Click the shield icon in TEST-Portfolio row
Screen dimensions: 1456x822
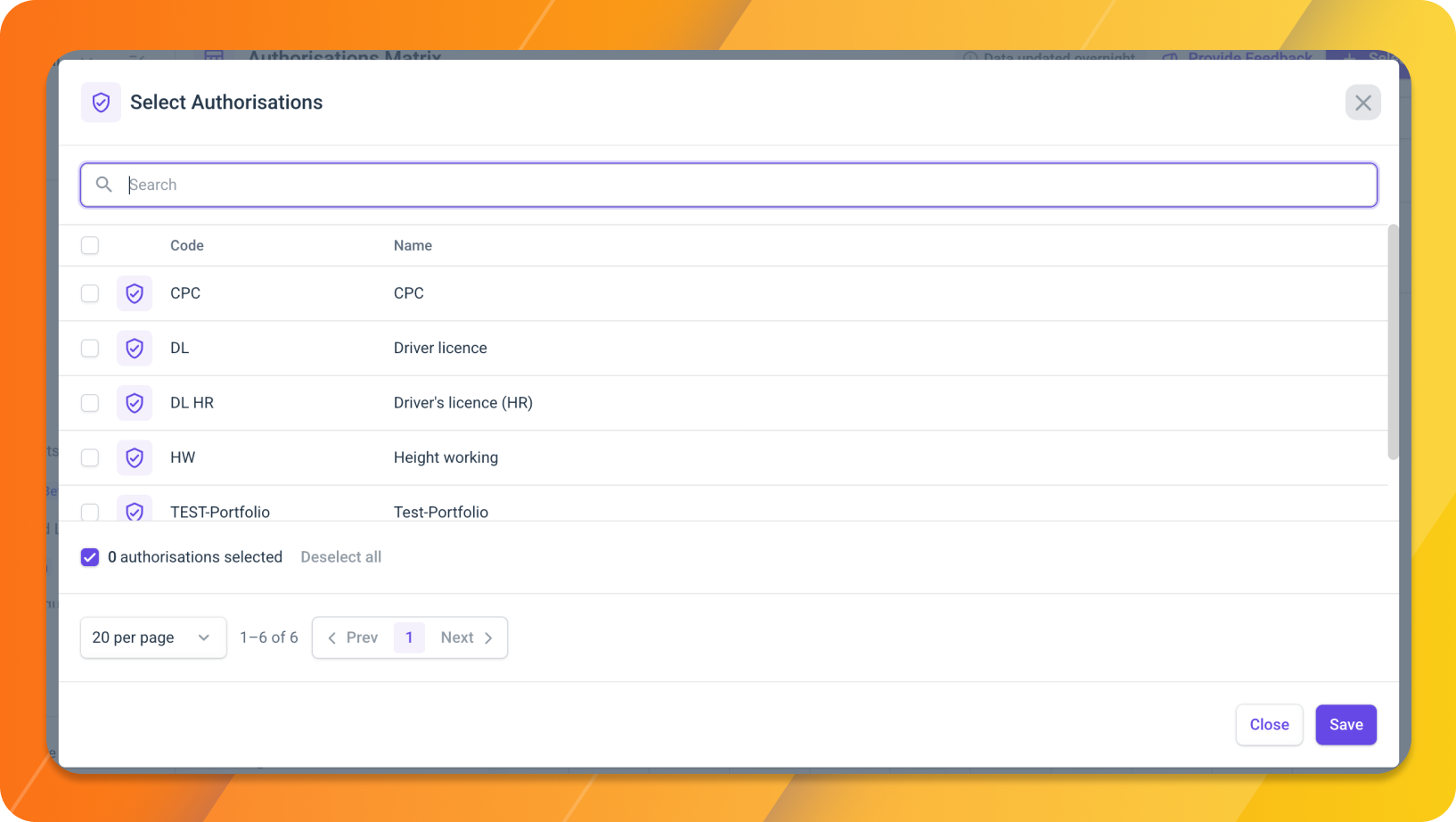click(135, 509)
